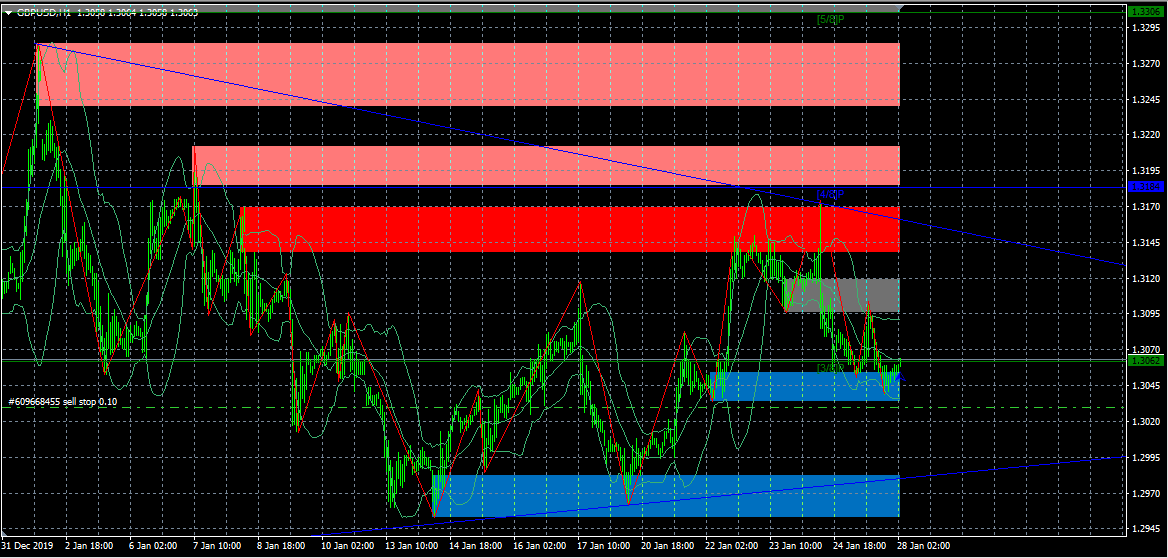Click the 1.3245 price scale label
This screenshot has width=1168, height=558.
pos(1145,100)
